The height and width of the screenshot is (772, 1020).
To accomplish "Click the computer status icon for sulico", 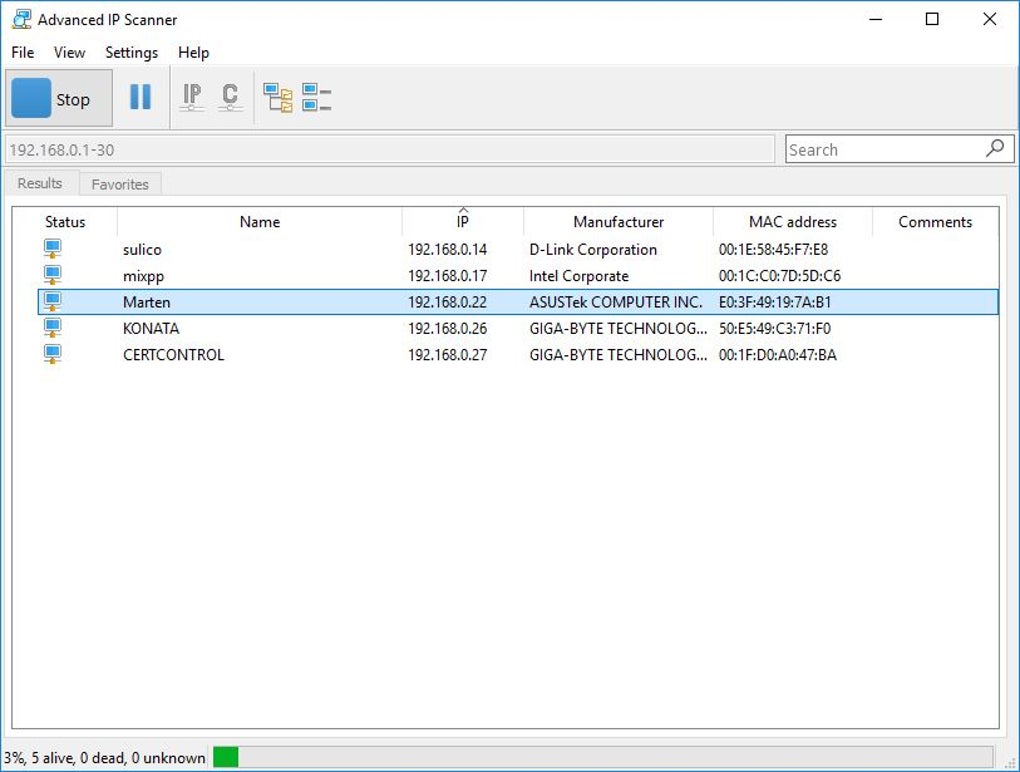I will click(53, 249).
